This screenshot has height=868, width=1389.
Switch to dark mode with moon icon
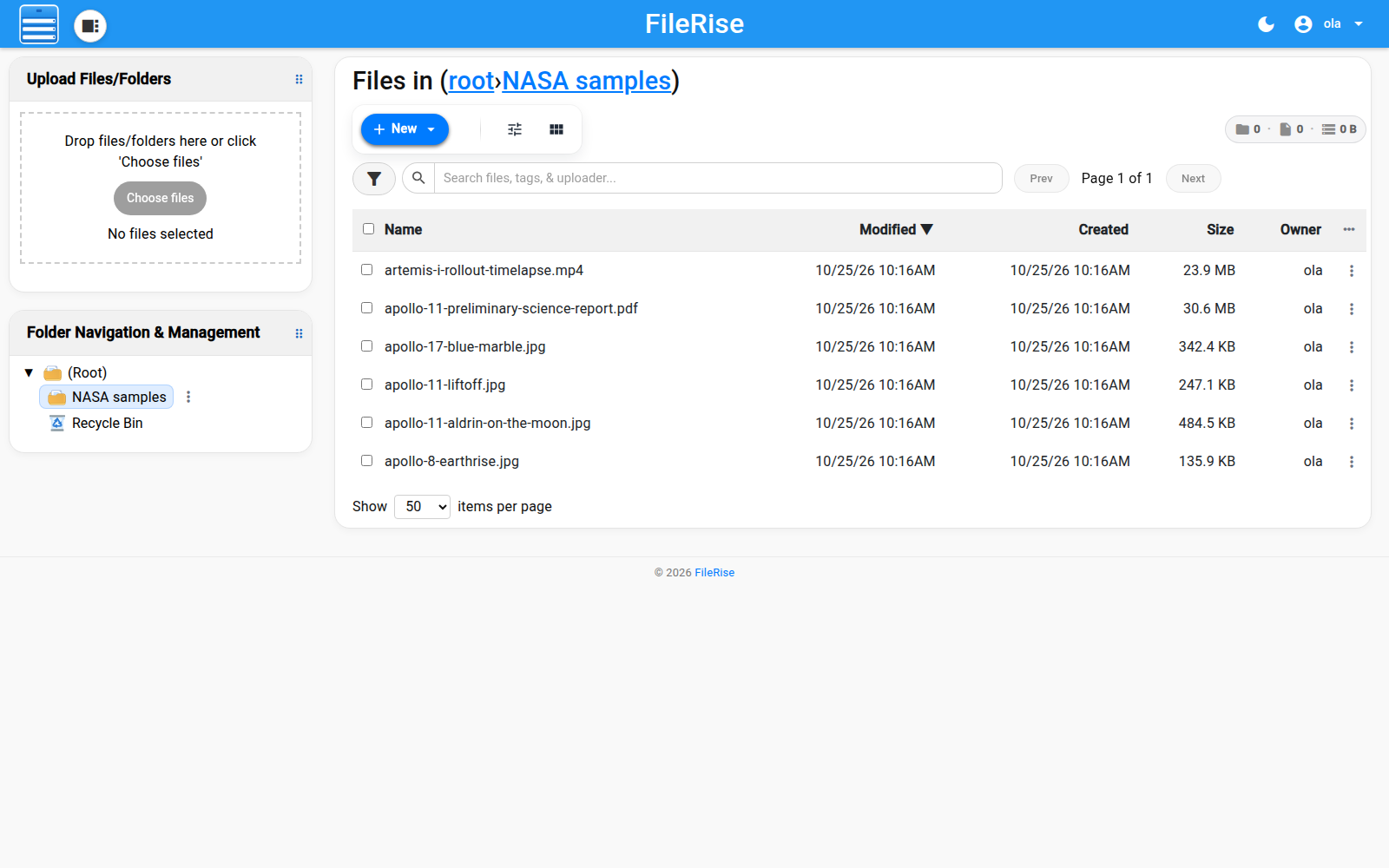click(x=1266, y=24)
